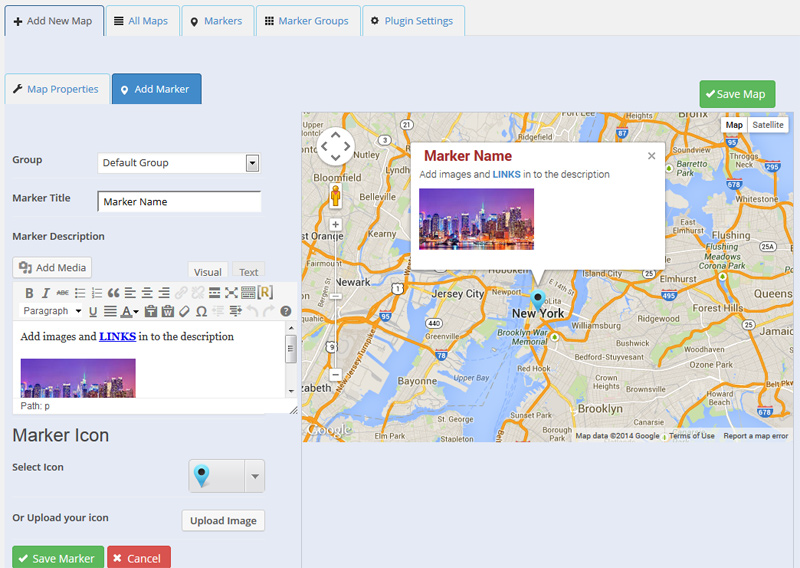Increase the paragraph indent
The width and height of the screenshot is (800, 568).
click(235, 311)
